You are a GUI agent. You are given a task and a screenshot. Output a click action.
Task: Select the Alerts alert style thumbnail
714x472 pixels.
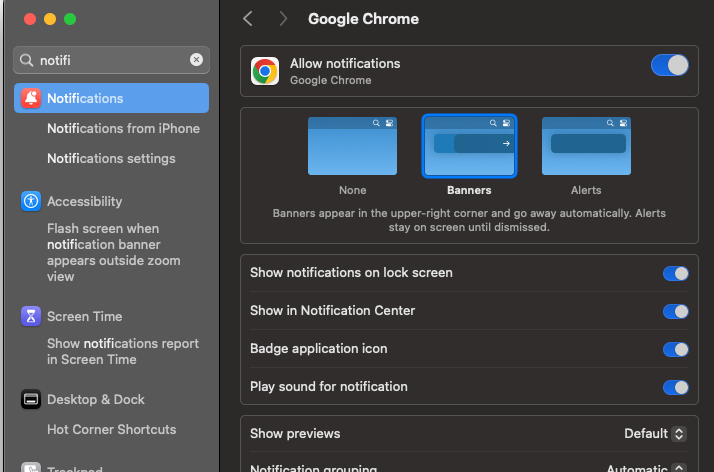click(586, 146)
